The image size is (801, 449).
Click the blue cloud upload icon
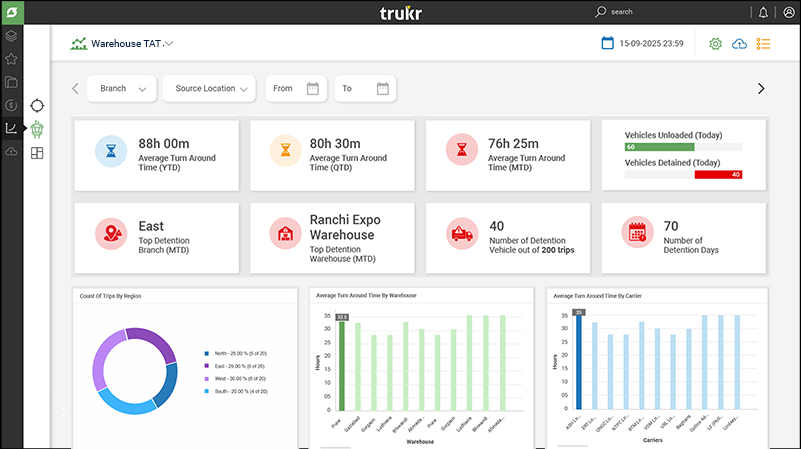tap(740, 44)
